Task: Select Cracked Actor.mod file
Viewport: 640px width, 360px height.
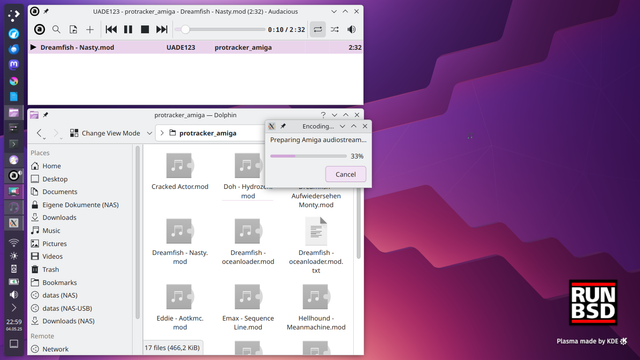Action: 180,171
